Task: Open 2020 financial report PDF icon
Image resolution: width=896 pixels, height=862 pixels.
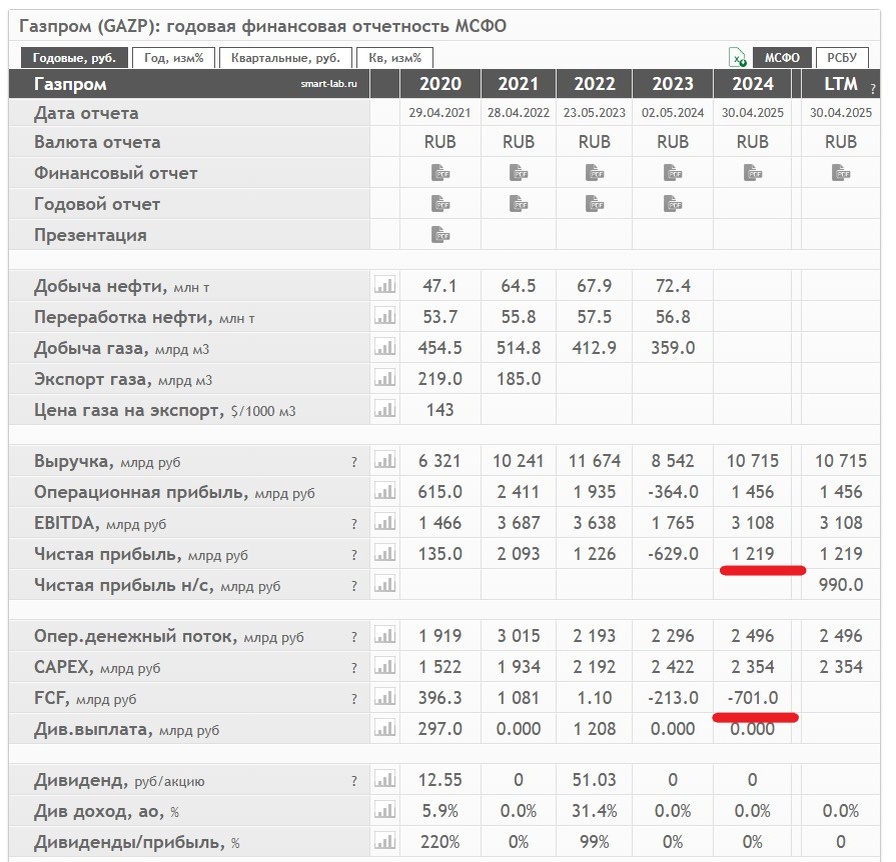Action: pyautogui.click(x=440, y=173)
